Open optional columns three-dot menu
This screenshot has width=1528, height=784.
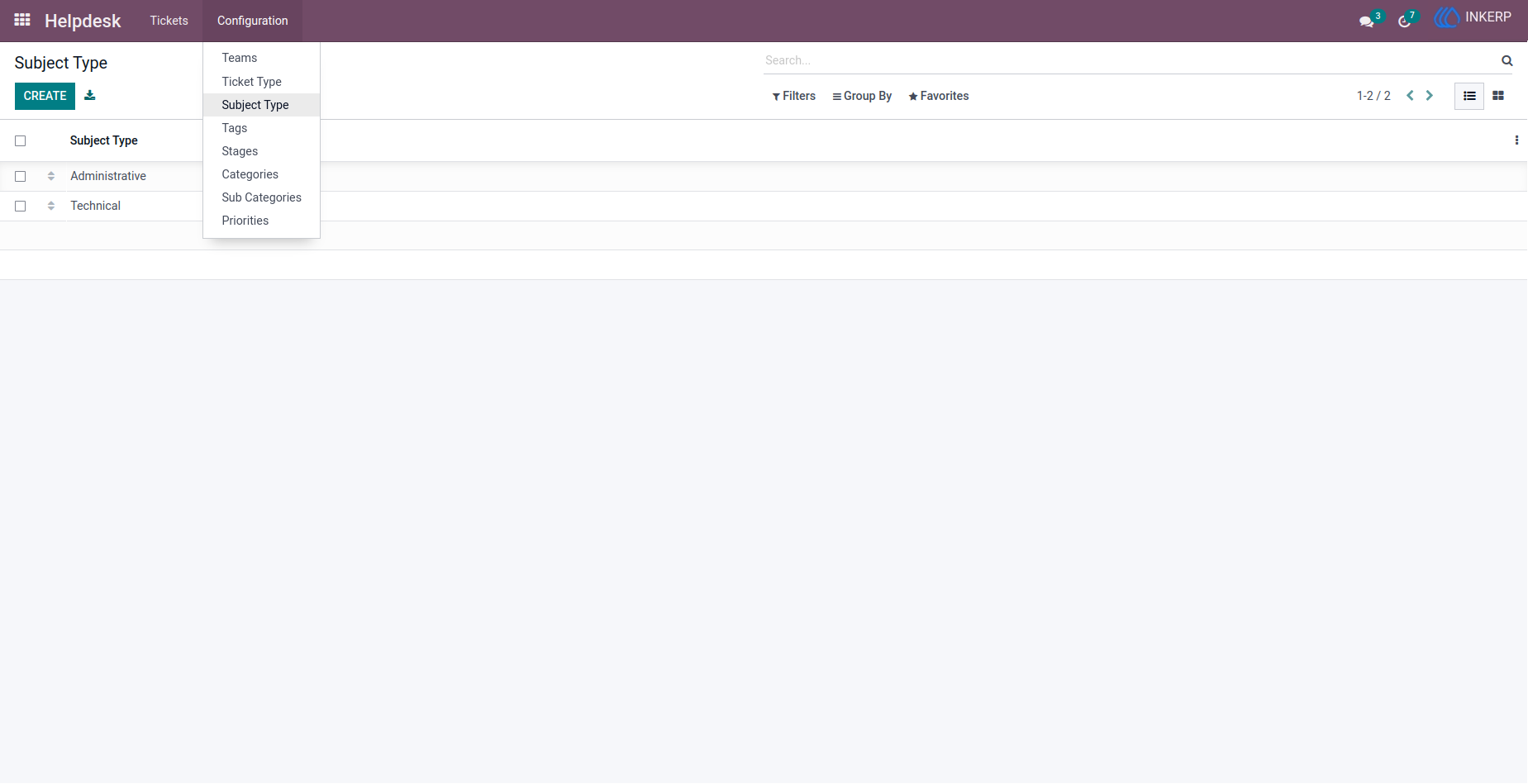(1516, 140)
